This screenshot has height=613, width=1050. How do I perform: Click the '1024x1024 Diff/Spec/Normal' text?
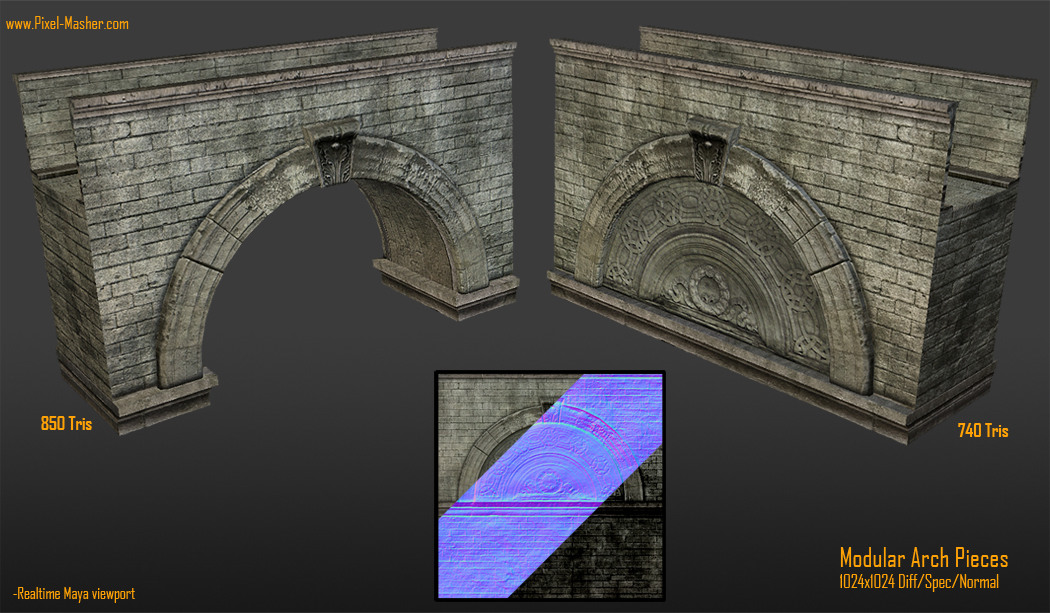pos(919,582)
